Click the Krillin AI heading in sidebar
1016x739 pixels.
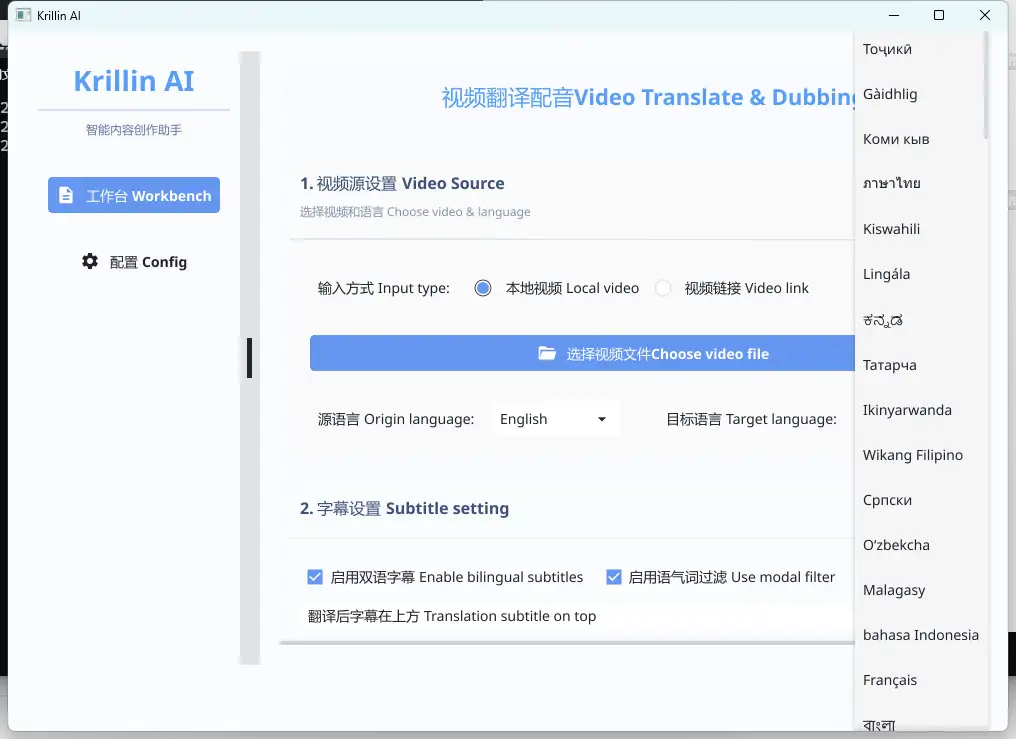click(134, 81)
